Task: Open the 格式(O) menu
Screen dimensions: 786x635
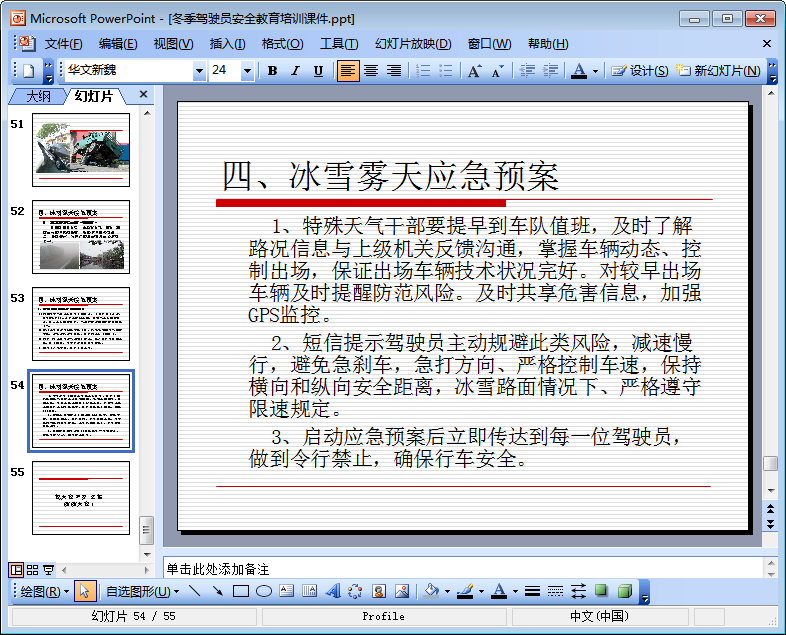Action: point(282,44)
